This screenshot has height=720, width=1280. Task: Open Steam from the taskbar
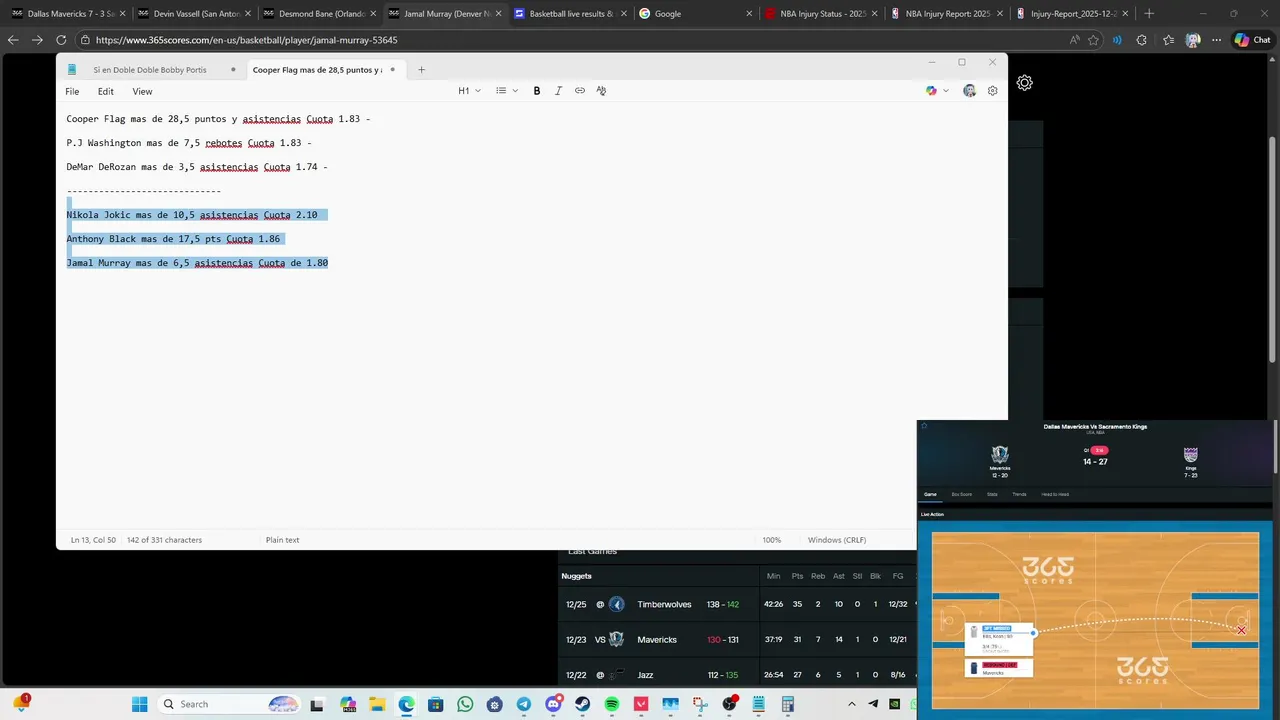pos(583,704)
